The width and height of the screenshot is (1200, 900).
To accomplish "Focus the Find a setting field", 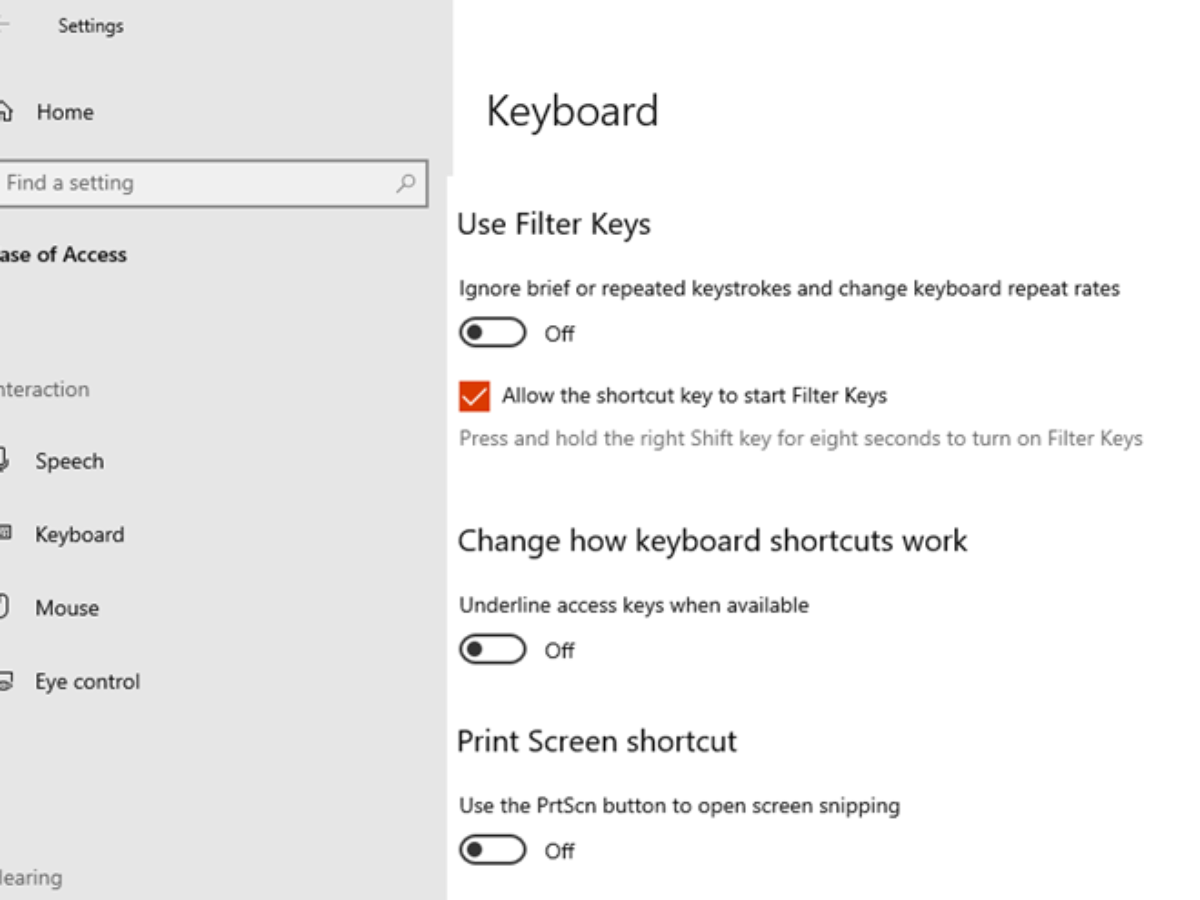I will point(200,183).
